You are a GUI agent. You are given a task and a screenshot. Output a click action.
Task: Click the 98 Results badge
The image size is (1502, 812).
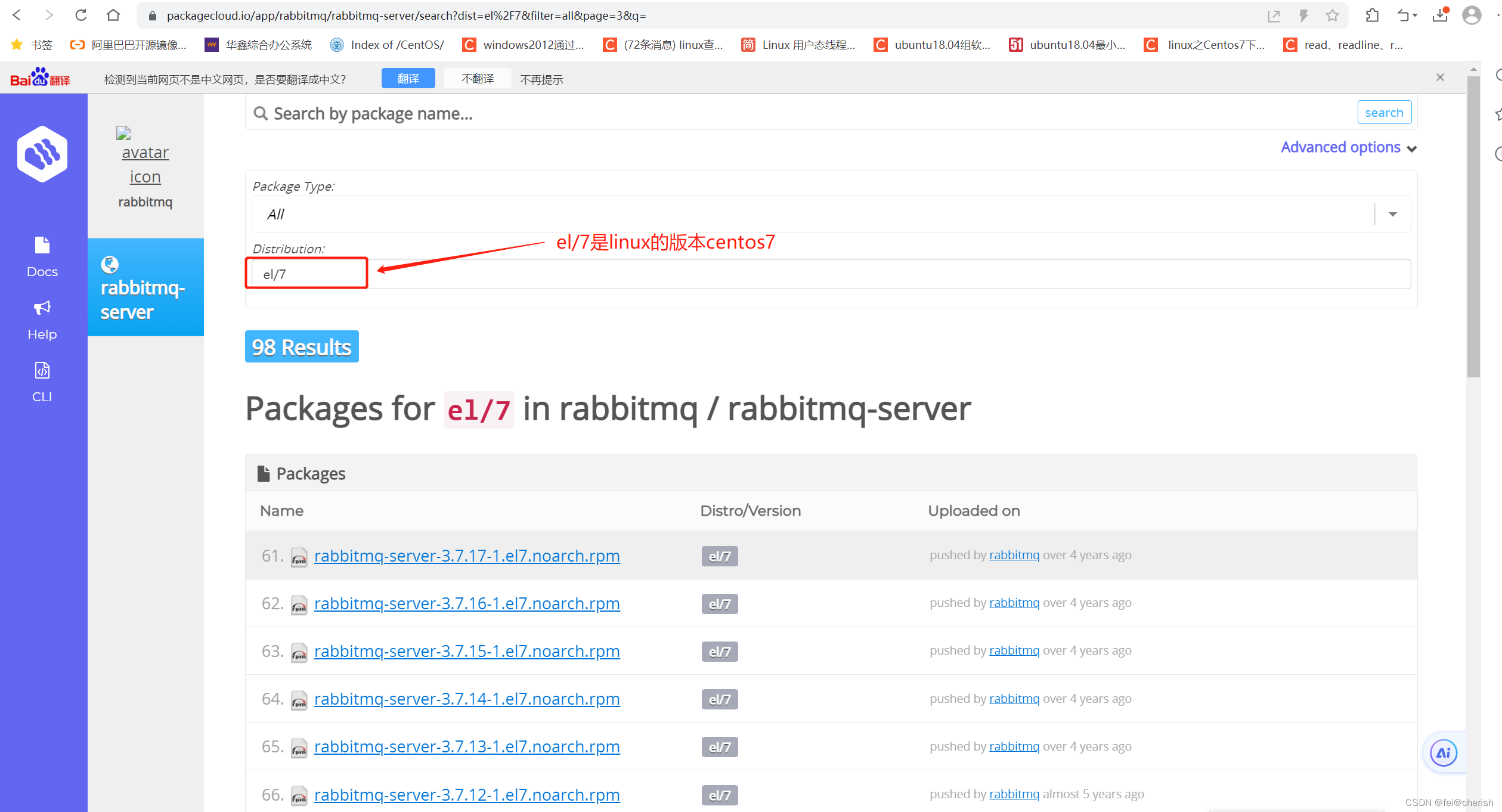[302, 346]
